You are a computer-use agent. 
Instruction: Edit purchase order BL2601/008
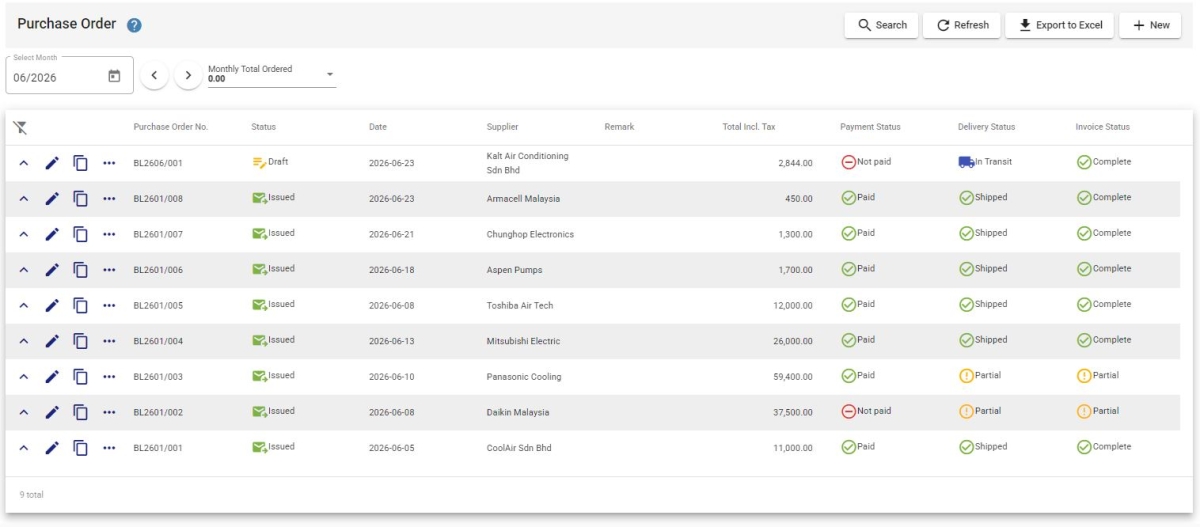52,199
